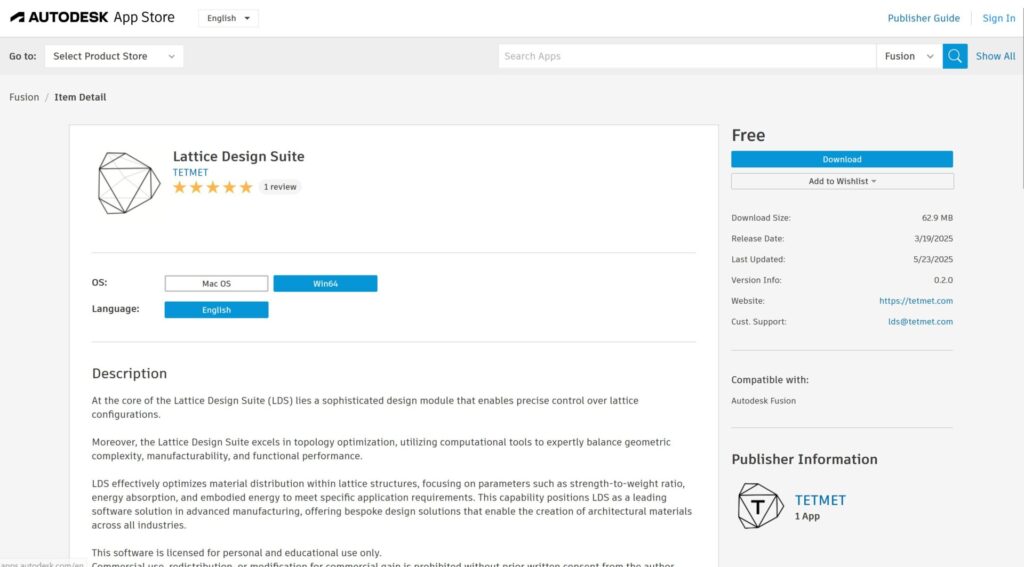Open the tetmet.com website link
1024x567 pixels.
[x=915, y=301]
